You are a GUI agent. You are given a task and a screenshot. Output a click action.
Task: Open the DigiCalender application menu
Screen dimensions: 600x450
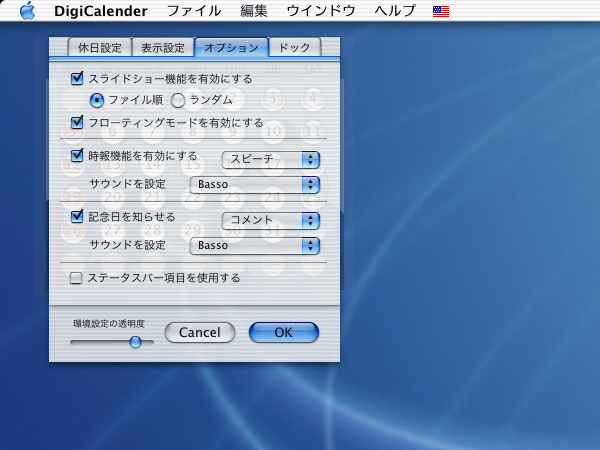pyautogui.click(x=101, y=11)
